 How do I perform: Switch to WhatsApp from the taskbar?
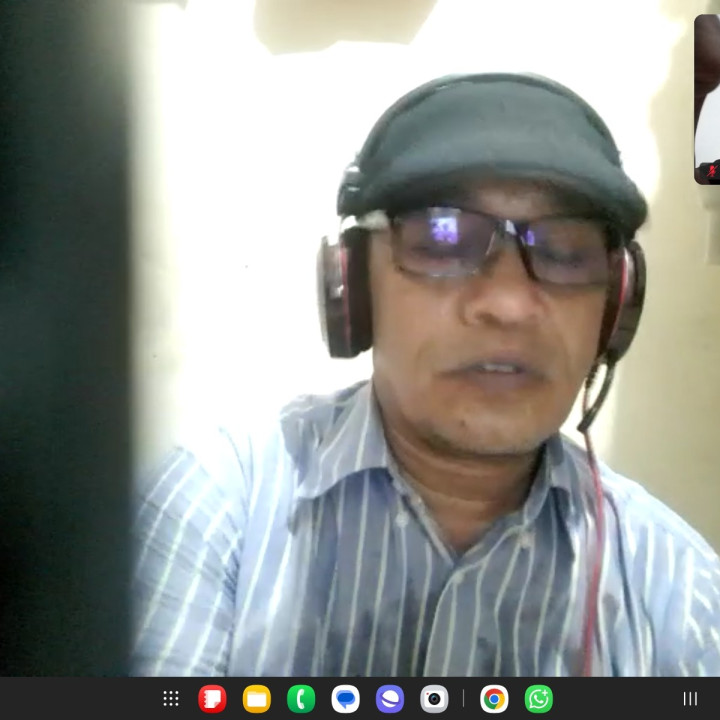point(539,699)
